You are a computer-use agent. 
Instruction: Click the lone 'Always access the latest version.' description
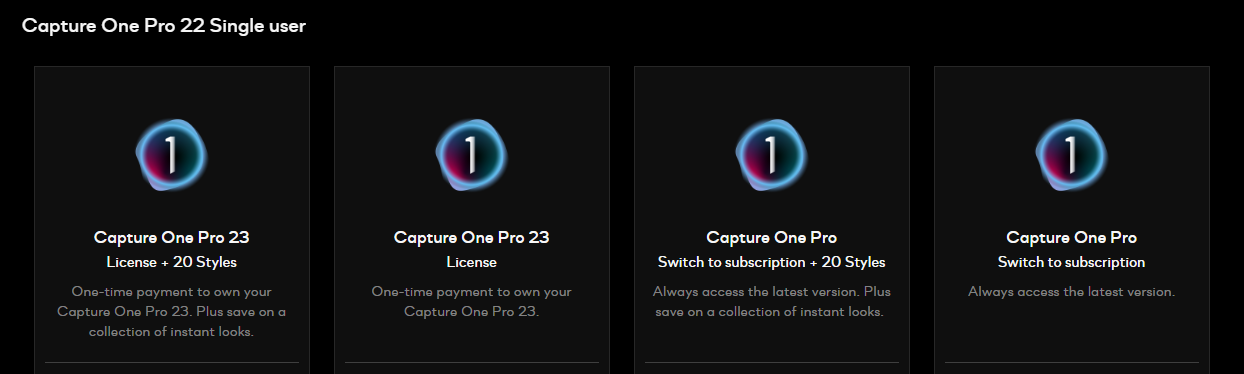coord(1072,292)
